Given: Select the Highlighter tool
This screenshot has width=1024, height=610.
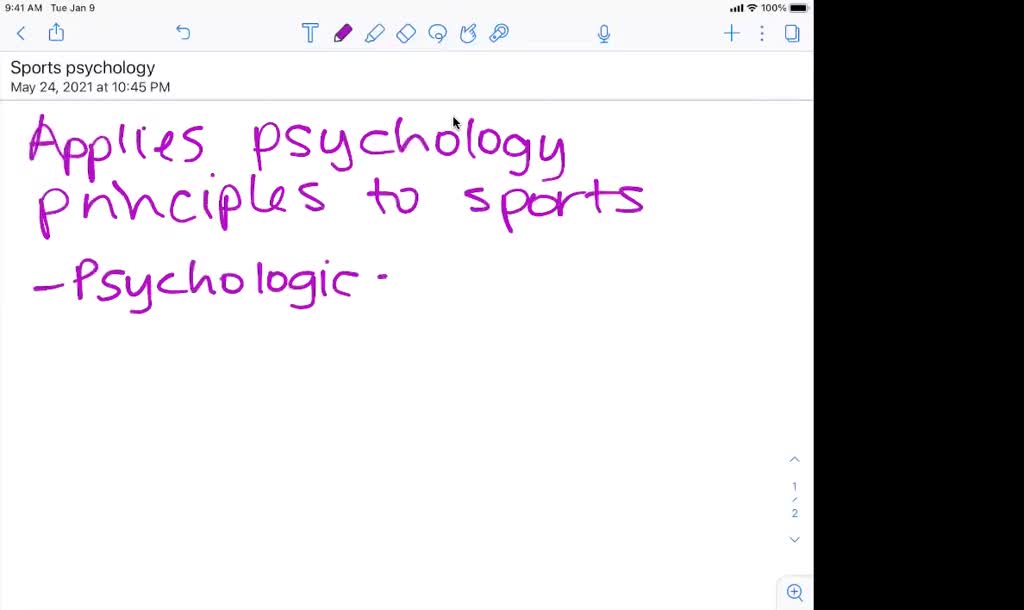Looking at the screenshot, I should [375, 33].
